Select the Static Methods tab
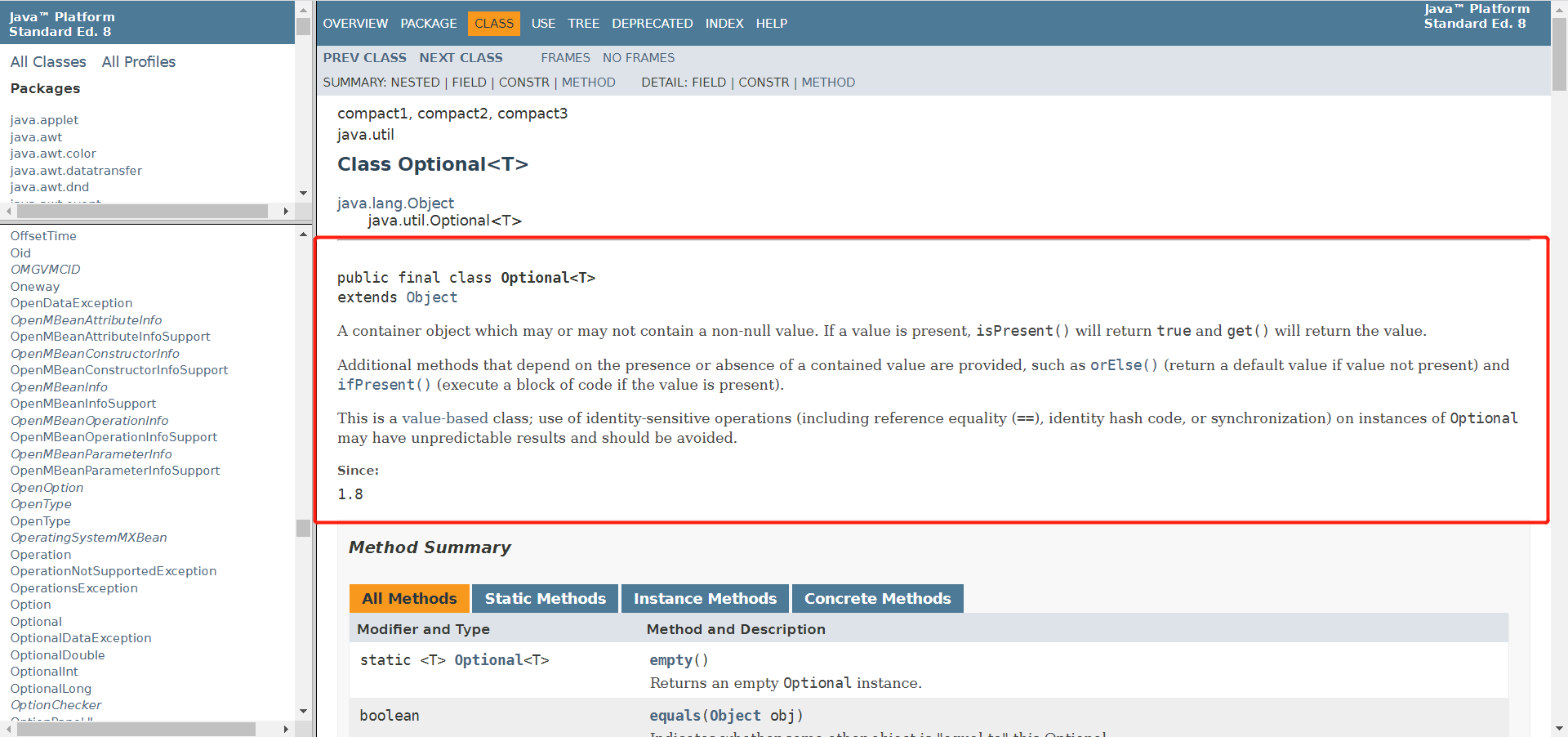This screenshot has width=1568, height=737. coord(546,599)
